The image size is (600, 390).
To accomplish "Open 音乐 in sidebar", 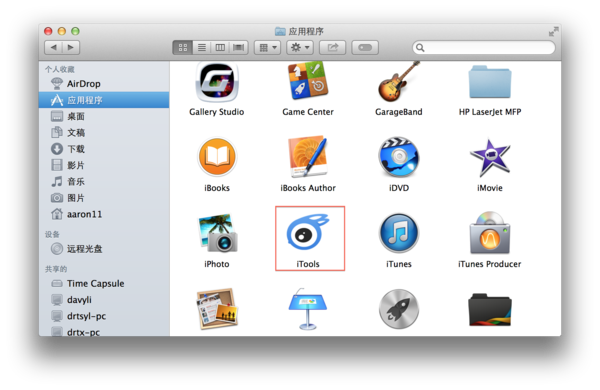I will (x=104, y=181).
